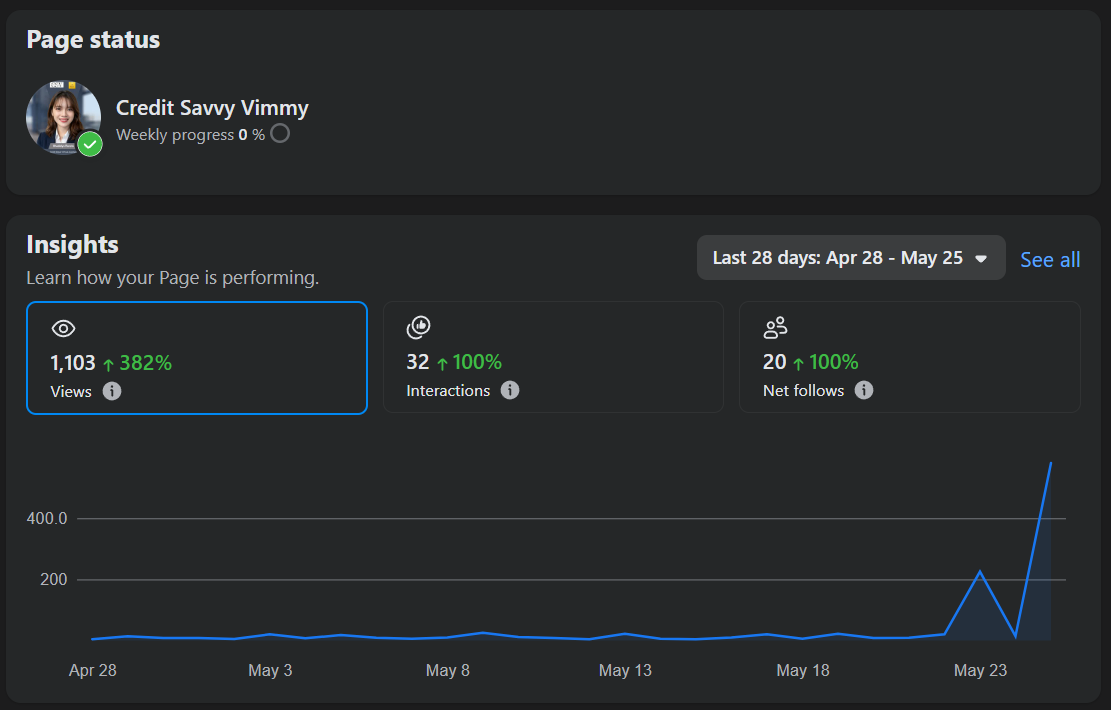Image resolution: width=1111 pixels, height=710 pixels.
Task: Open the Credit Savvy Vimmy page name
Action: 212,108
